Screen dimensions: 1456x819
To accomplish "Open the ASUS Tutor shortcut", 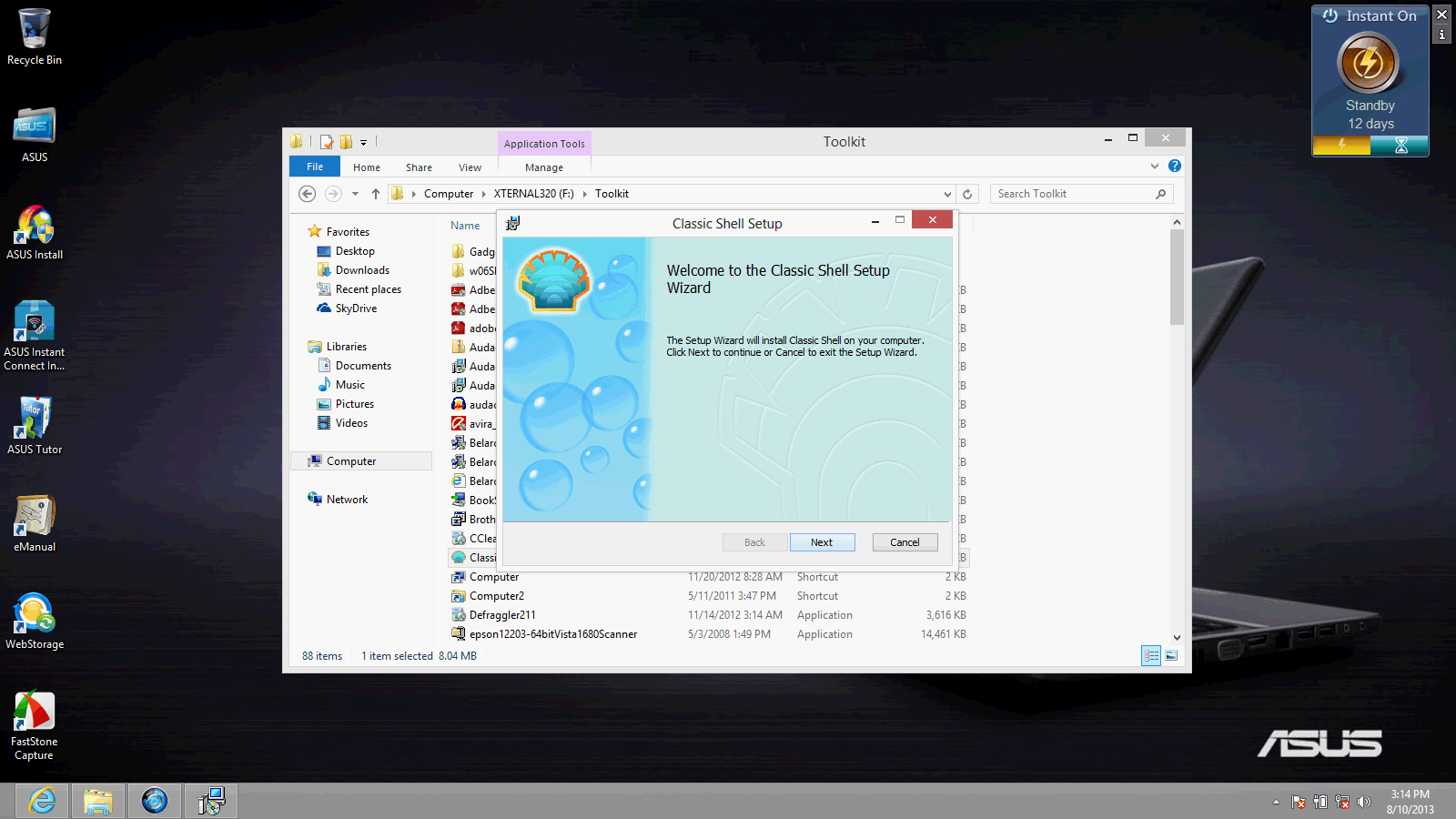I will point(35,425).
